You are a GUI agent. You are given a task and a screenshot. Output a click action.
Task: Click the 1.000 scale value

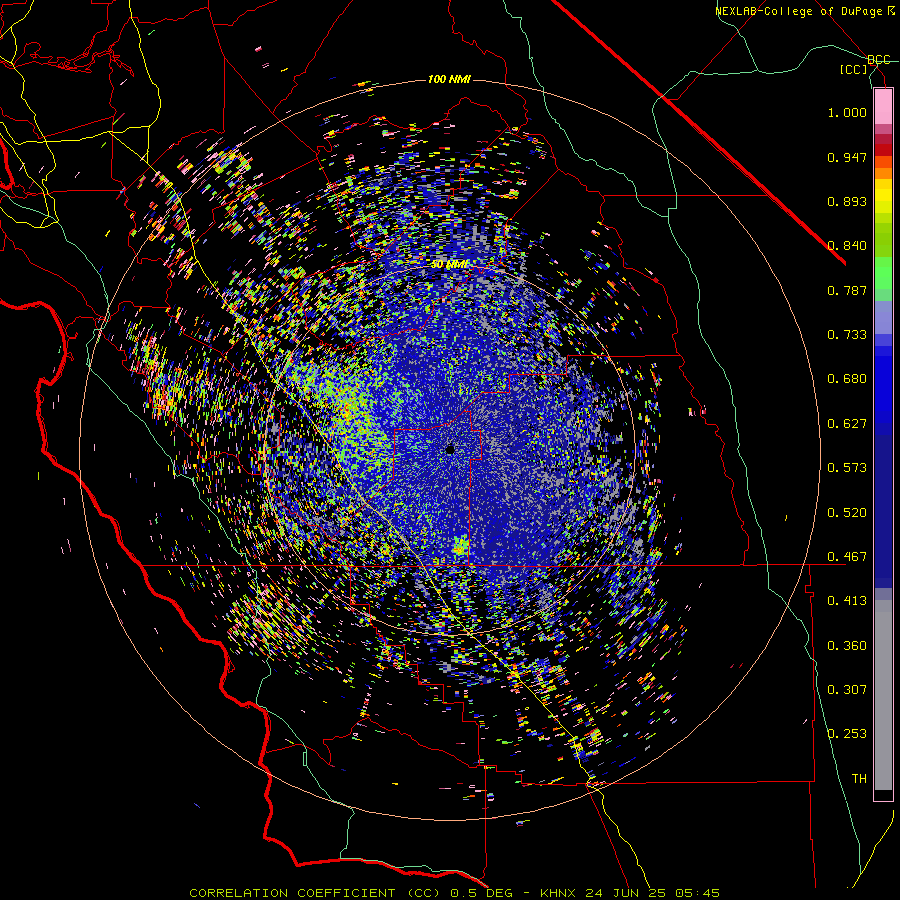coord(847,112)
